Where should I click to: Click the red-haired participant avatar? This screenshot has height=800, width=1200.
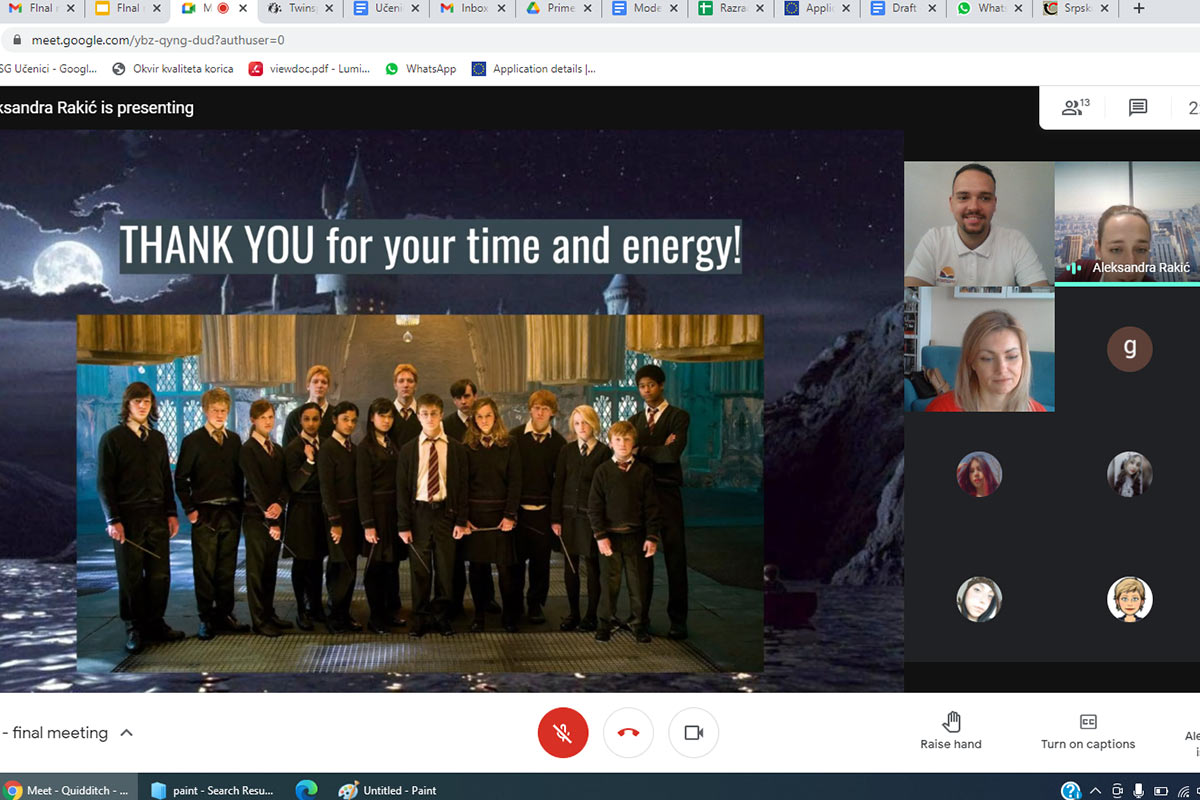tap(979, 474)
